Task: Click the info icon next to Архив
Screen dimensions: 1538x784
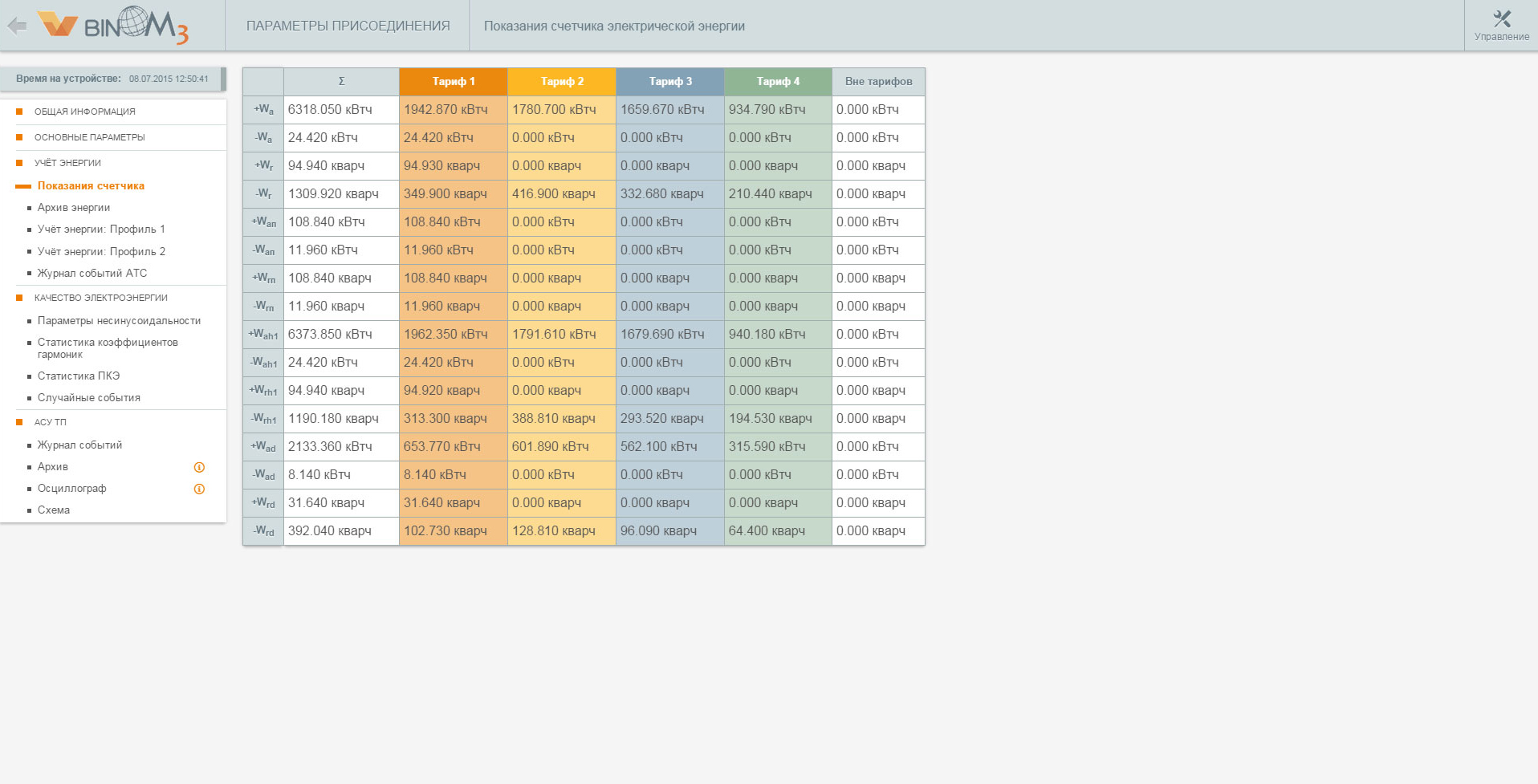Action: [x=199, y=467]
